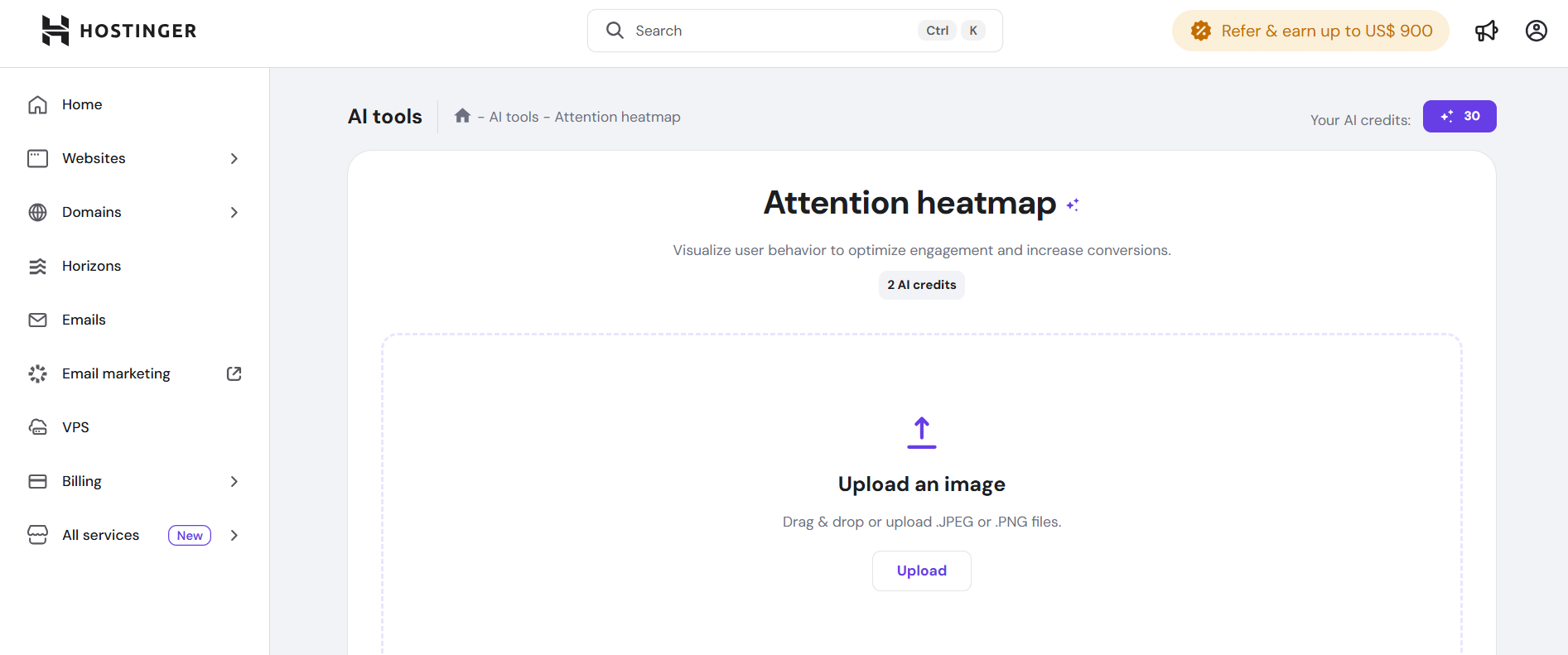Click the 2 AI credits tag
1568x655 pixels.
coord(922,285)
